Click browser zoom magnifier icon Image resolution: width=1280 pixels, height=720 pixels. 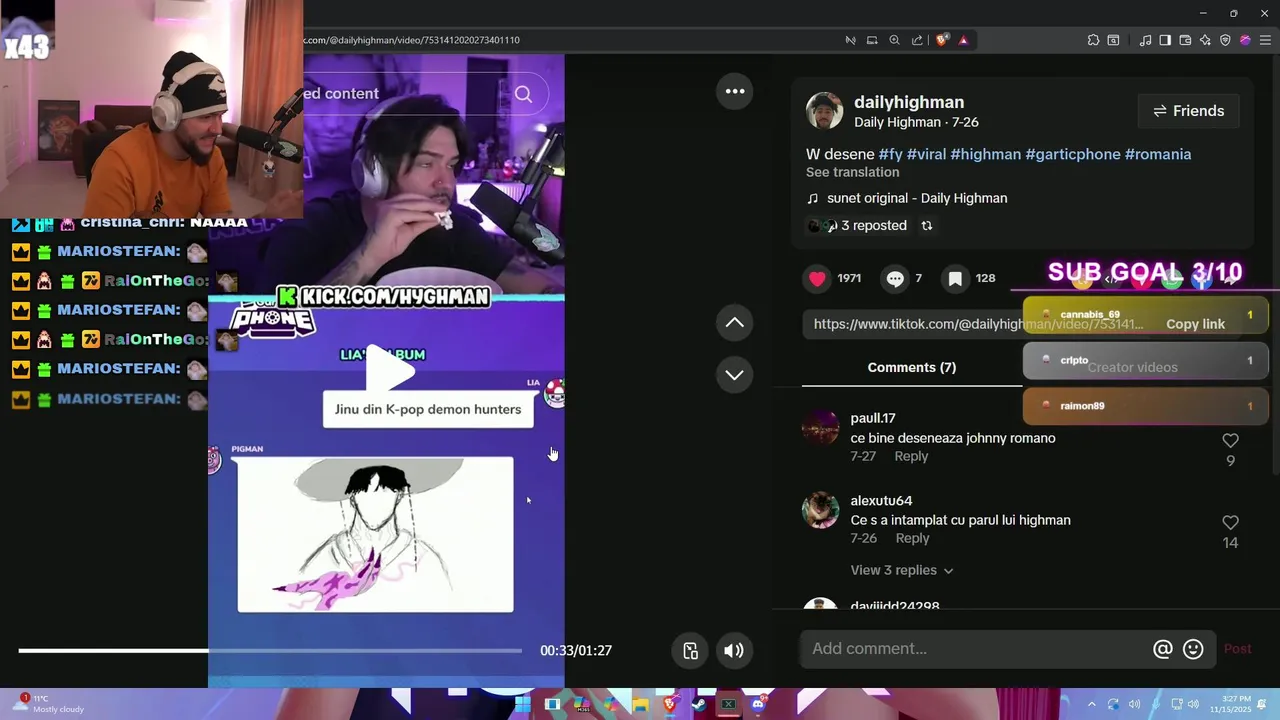pyautogui.click(x=894, y=40)
